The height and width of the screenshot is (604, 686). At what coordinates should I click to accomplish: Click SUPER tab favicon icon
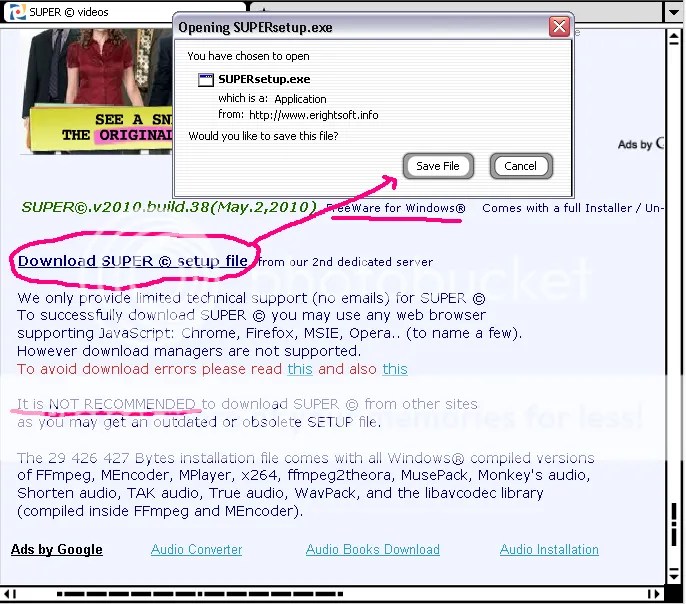click(18, 12)
